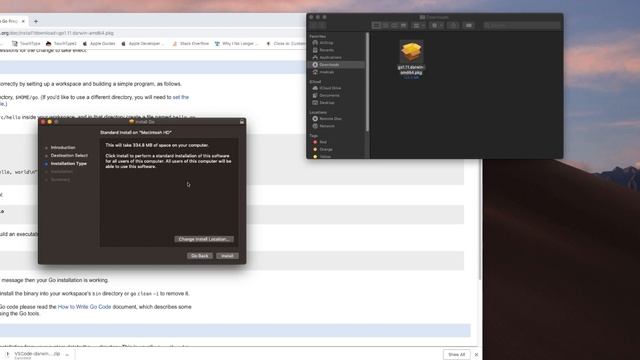
Task: Click the Finder sidebar scrollbar
Action: pos(367,82)
